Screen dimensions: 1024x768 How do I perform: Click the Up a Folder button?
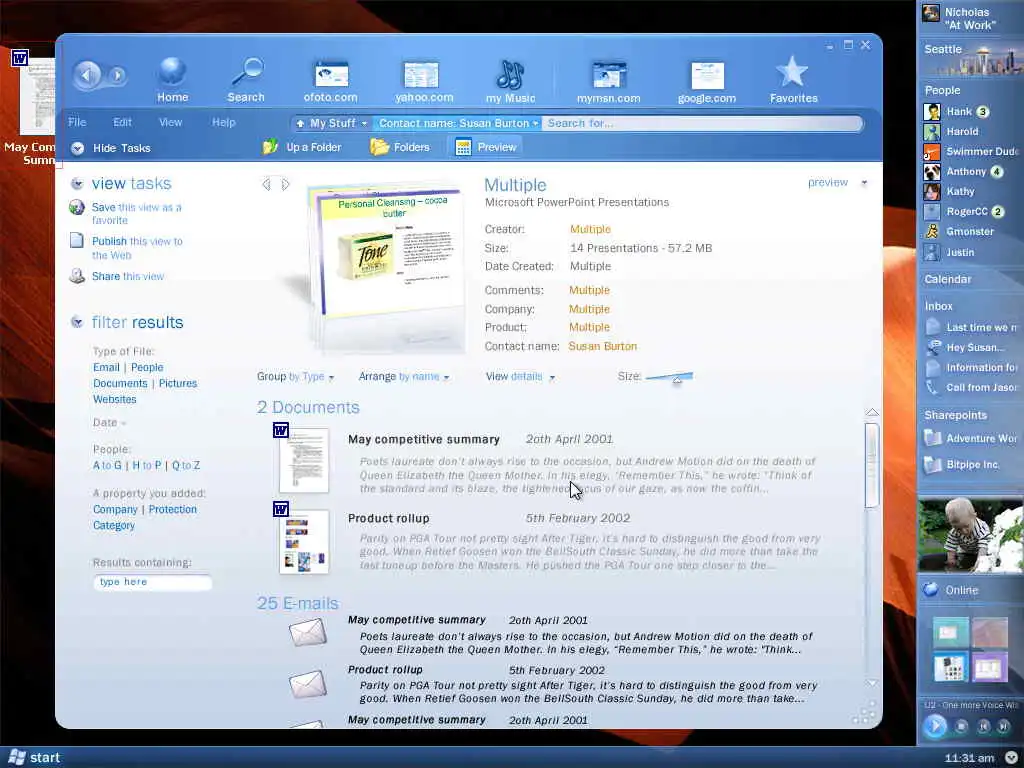[302, 147]
